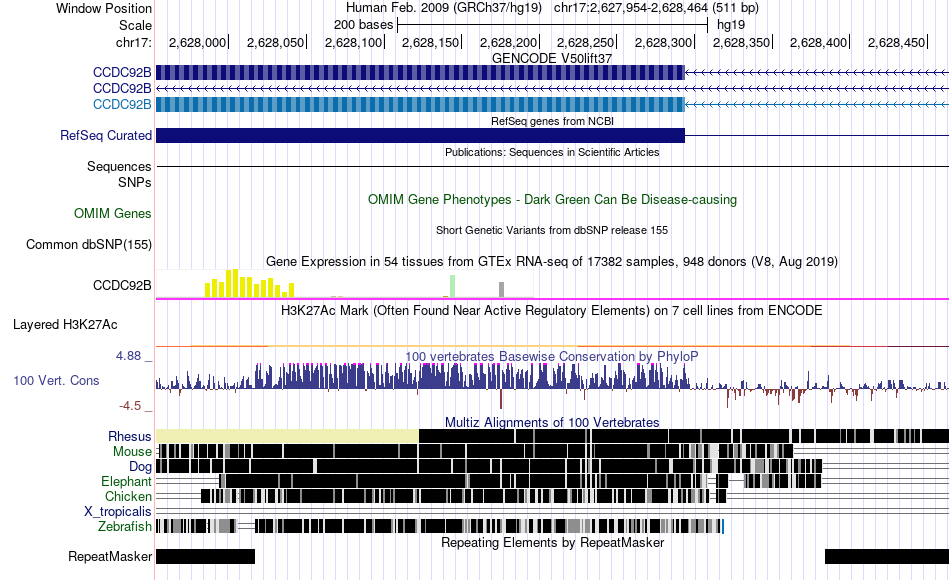Click the chr17: ruler label

pos(133,42)
